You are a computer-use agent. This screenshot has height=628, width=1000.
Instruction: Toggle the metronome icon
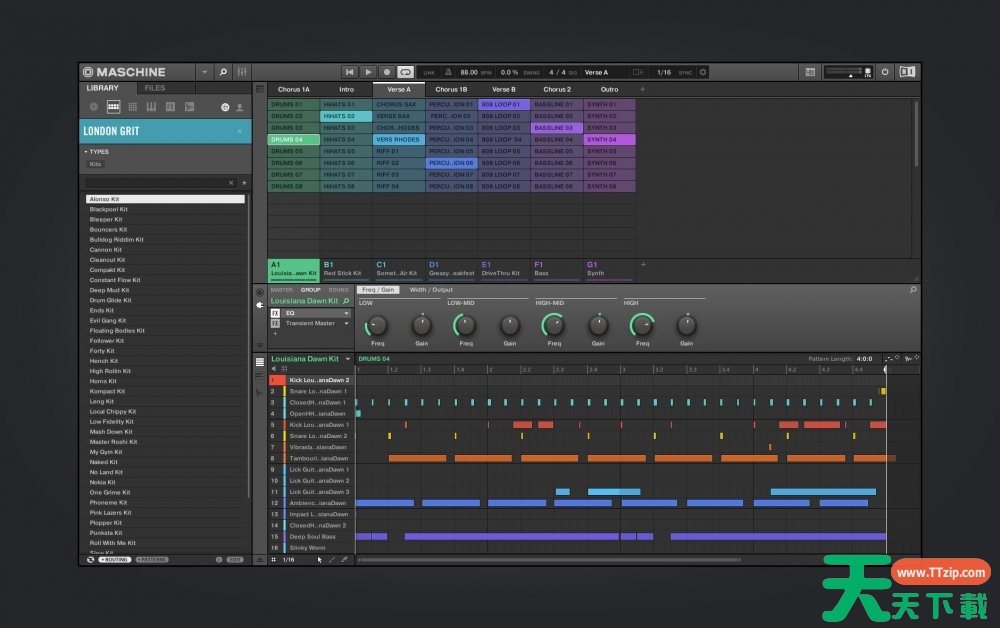pos(448,72)
